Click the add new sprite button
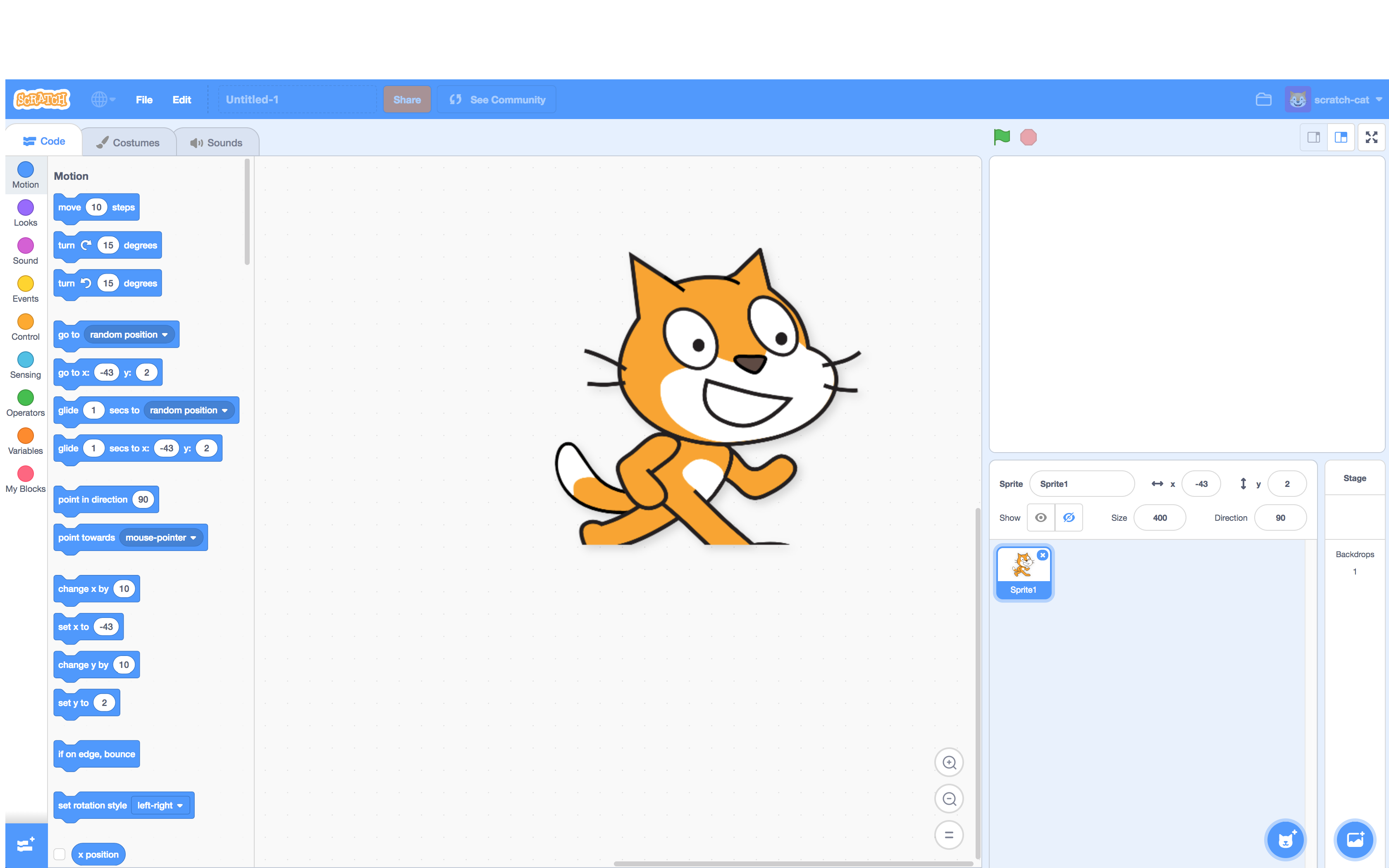Image resolution: width=1389 pixels, height=868 pixels. [1286, 839]
